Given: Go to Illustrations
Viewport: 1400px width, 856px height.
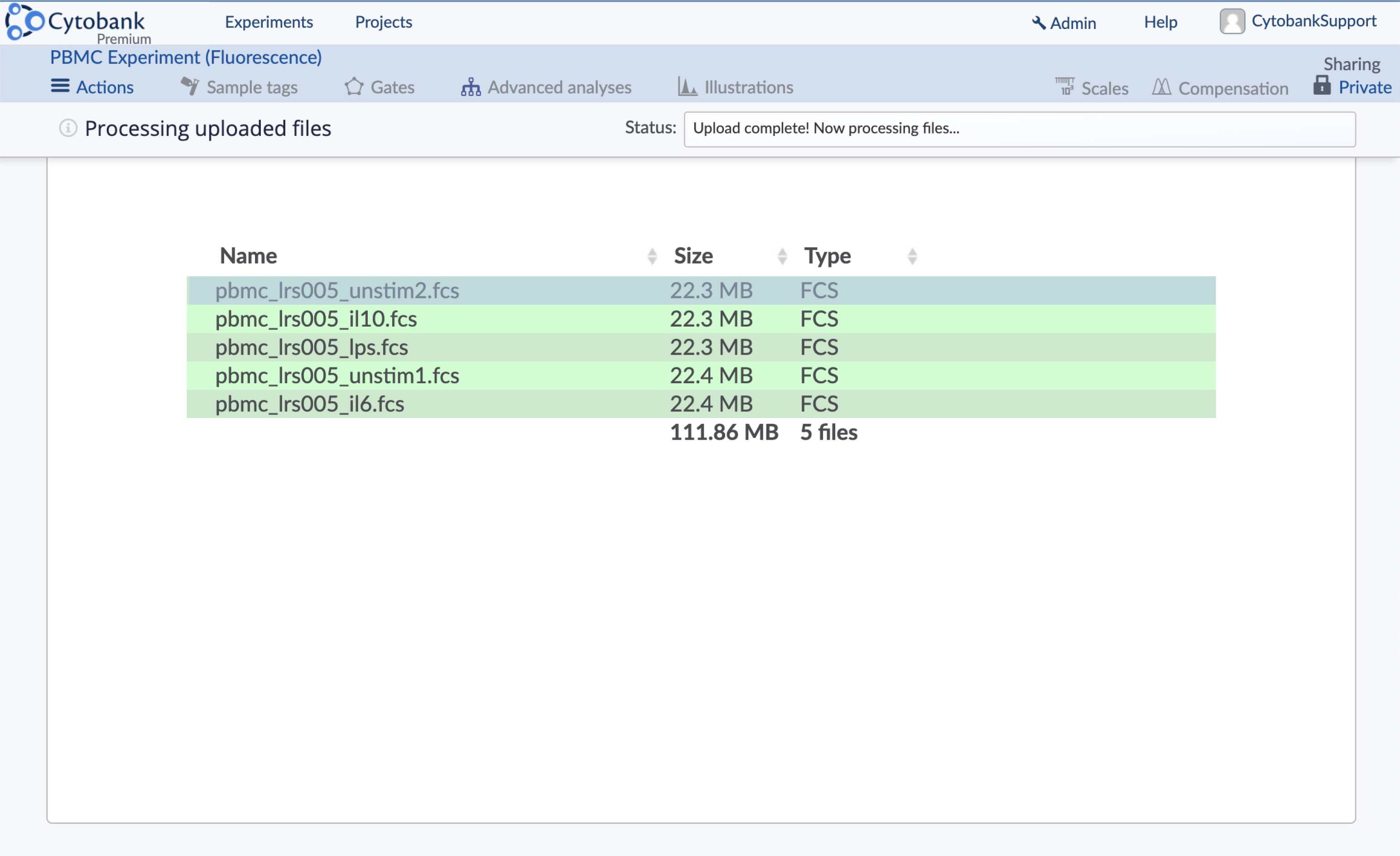Looking at the screenshot, I should 748,87.
